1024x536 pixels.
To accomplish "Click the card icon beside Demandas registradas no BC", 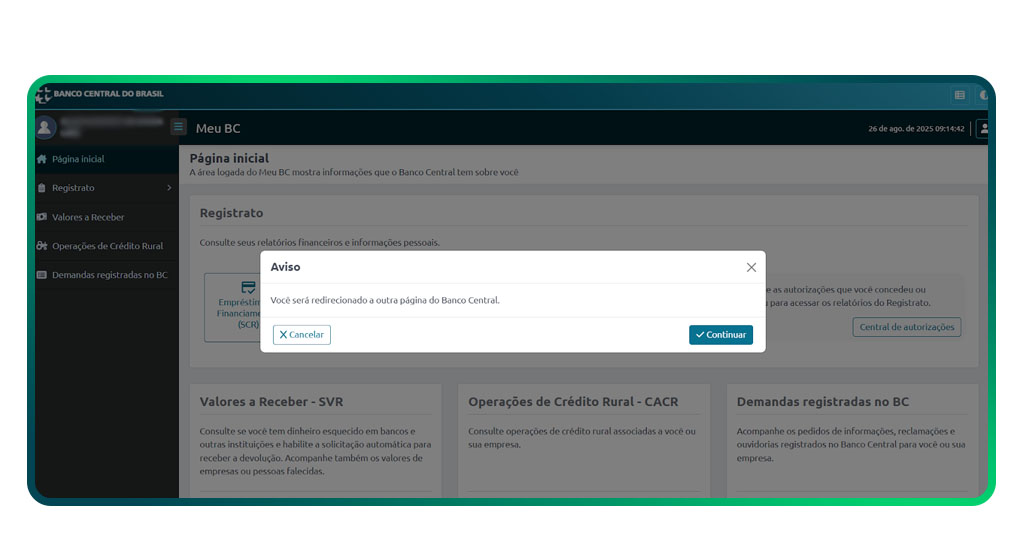I will pyautogui.click(x=42, y=275).
